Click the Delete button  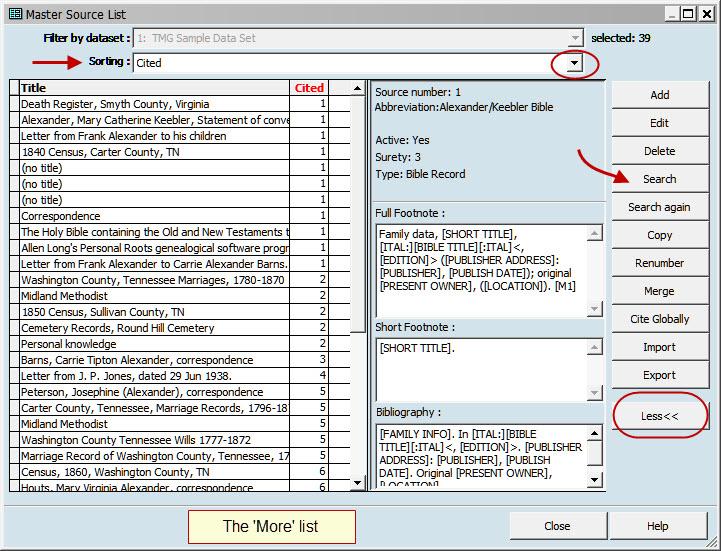point(660,151)
